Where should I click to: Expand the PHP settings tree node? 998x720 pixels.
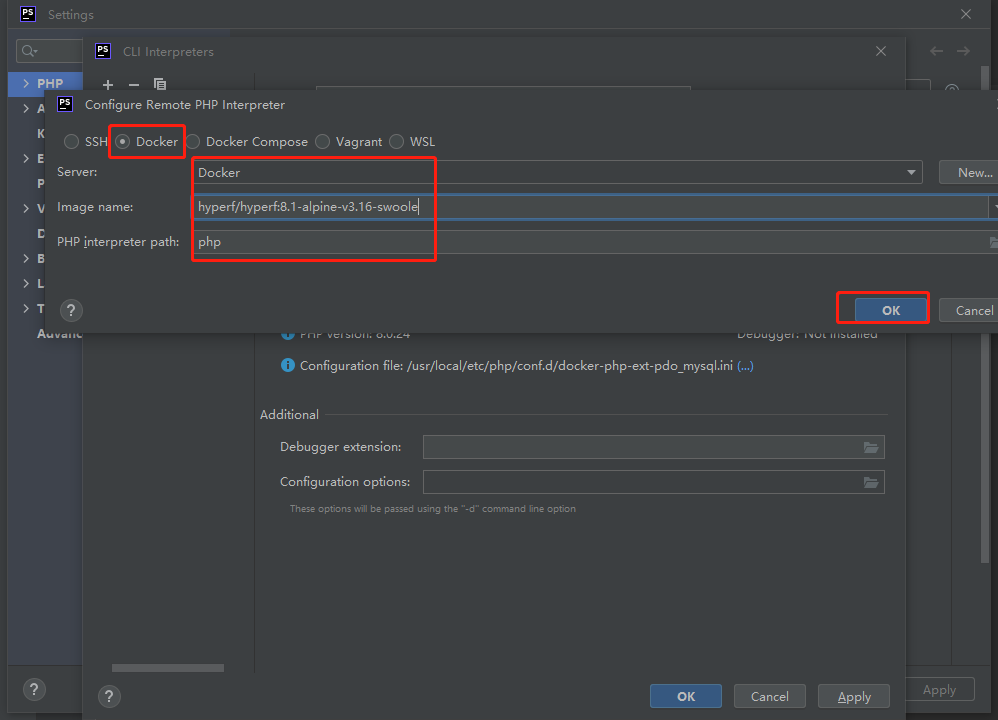(26, 83)
